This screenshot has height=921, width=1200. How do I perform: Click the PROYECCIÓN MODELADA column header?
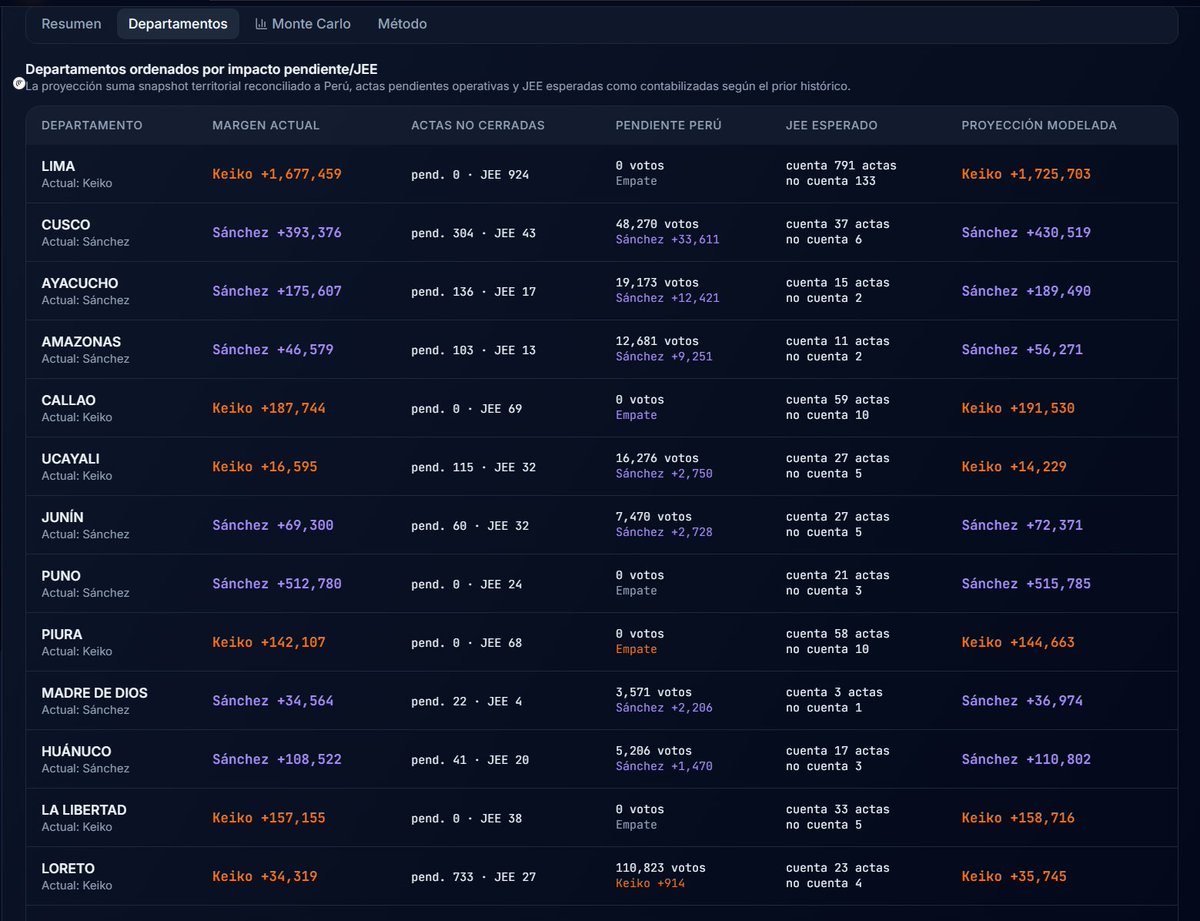pos(1039,125)
